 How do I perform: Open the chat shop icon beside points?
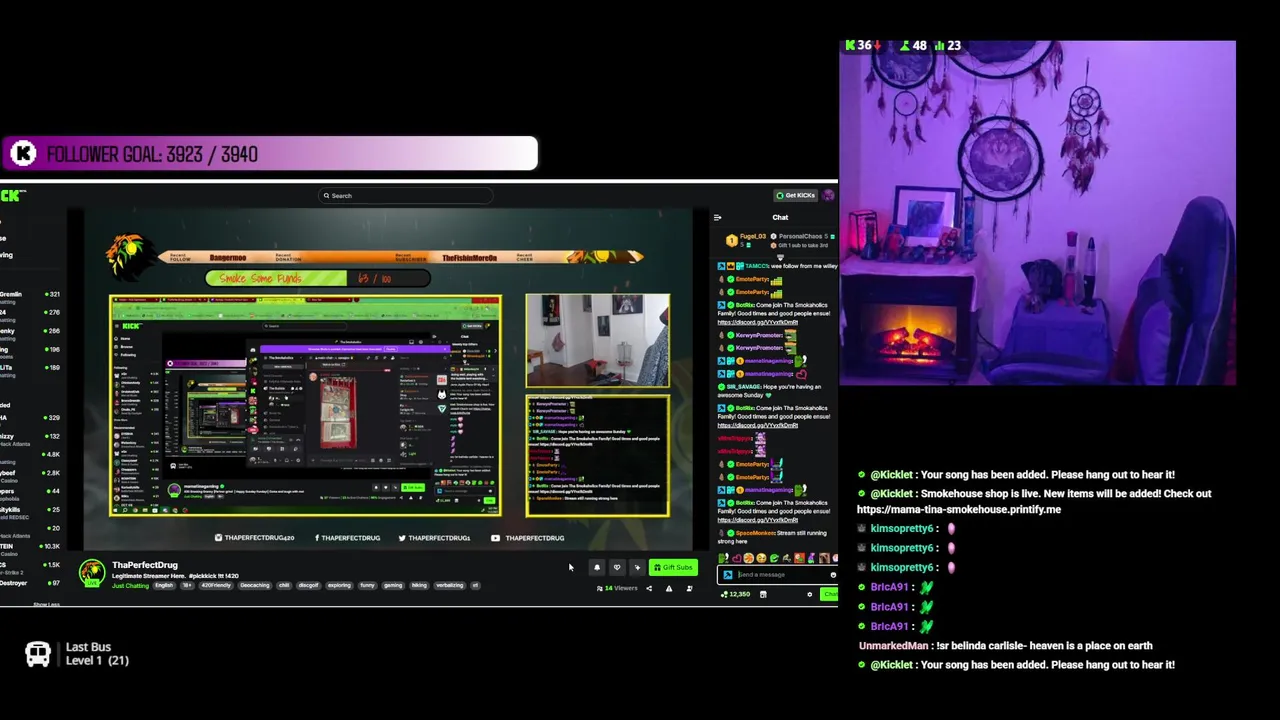pyautogui.click(x=763, y=594)
